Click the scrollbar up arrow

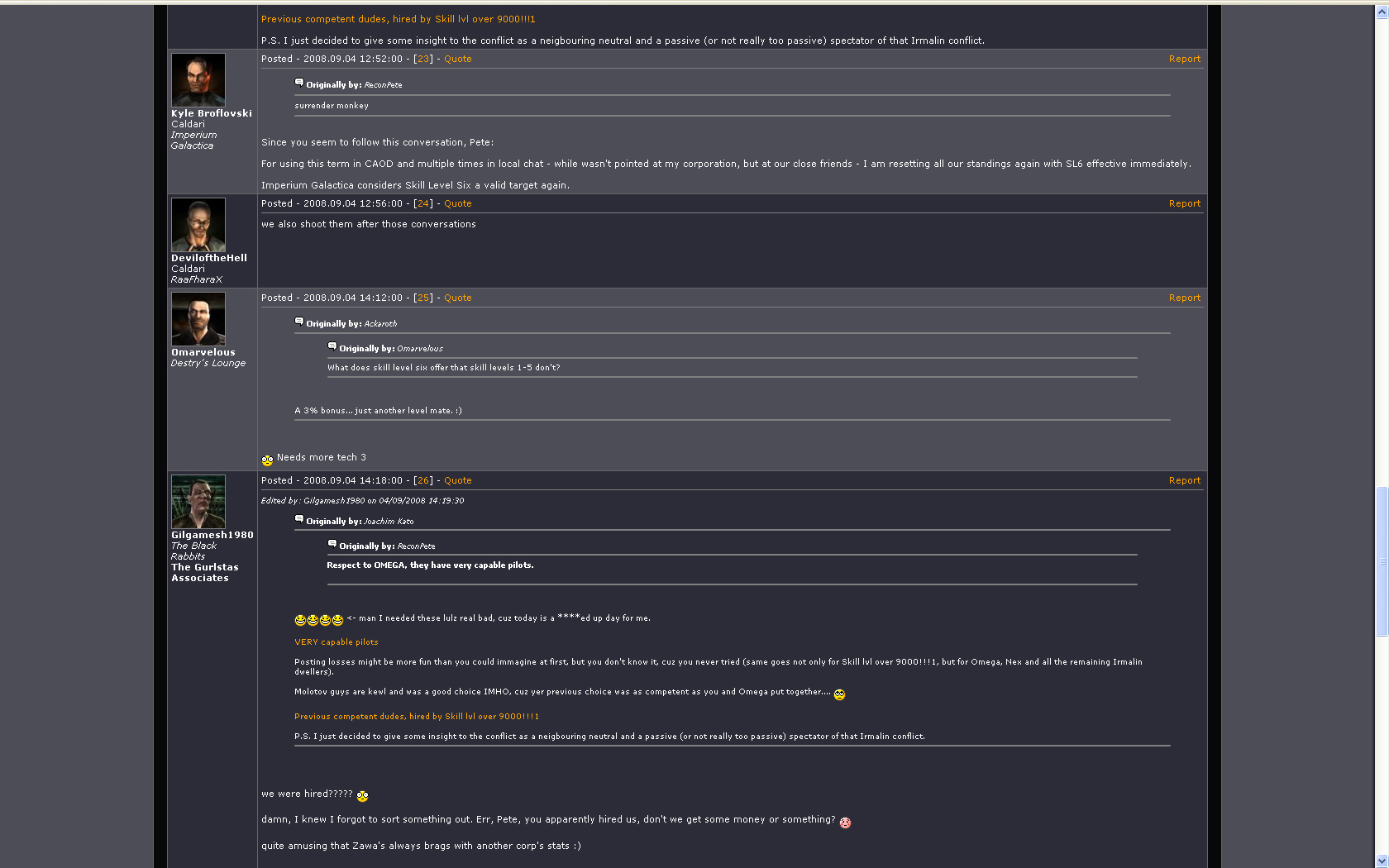1382,14
